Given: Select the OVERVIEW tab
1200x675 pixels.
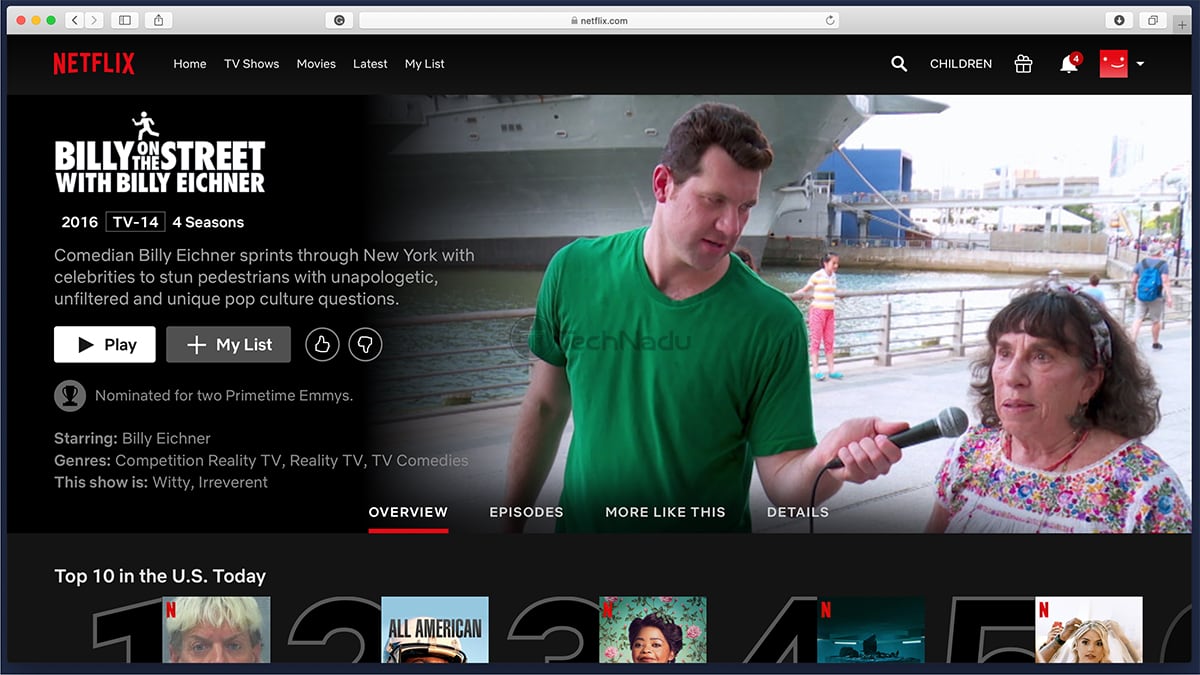Looking at the screenshot, I should click(x=408, y=512).
